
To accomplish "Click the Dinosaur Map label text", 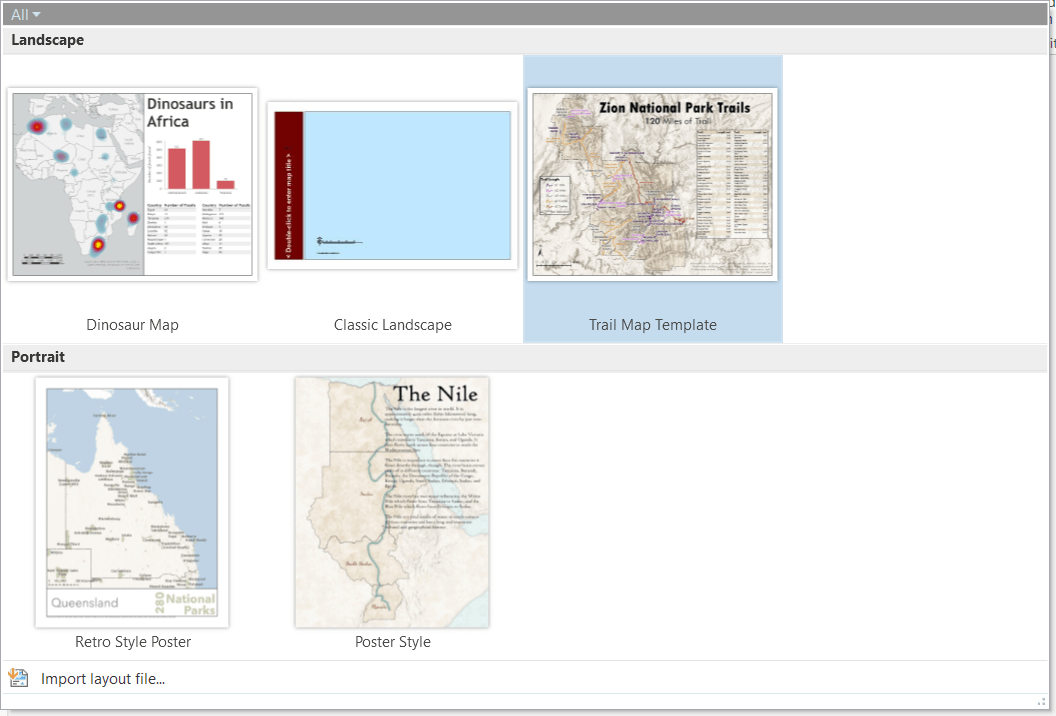I will point(132,324).
